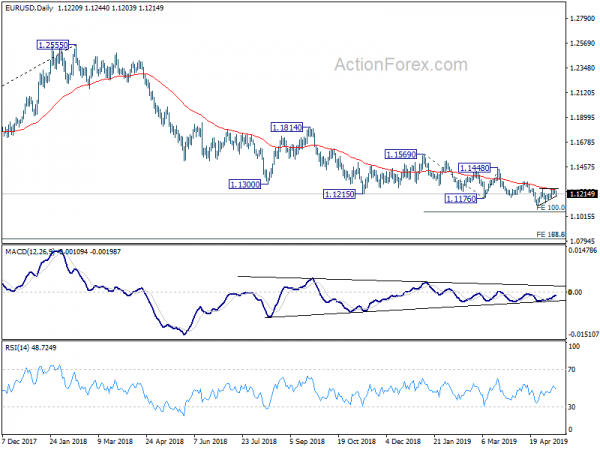Select the 1.12150 price label
The height and width of the screenshot is (450, 600).
point(339,194)
